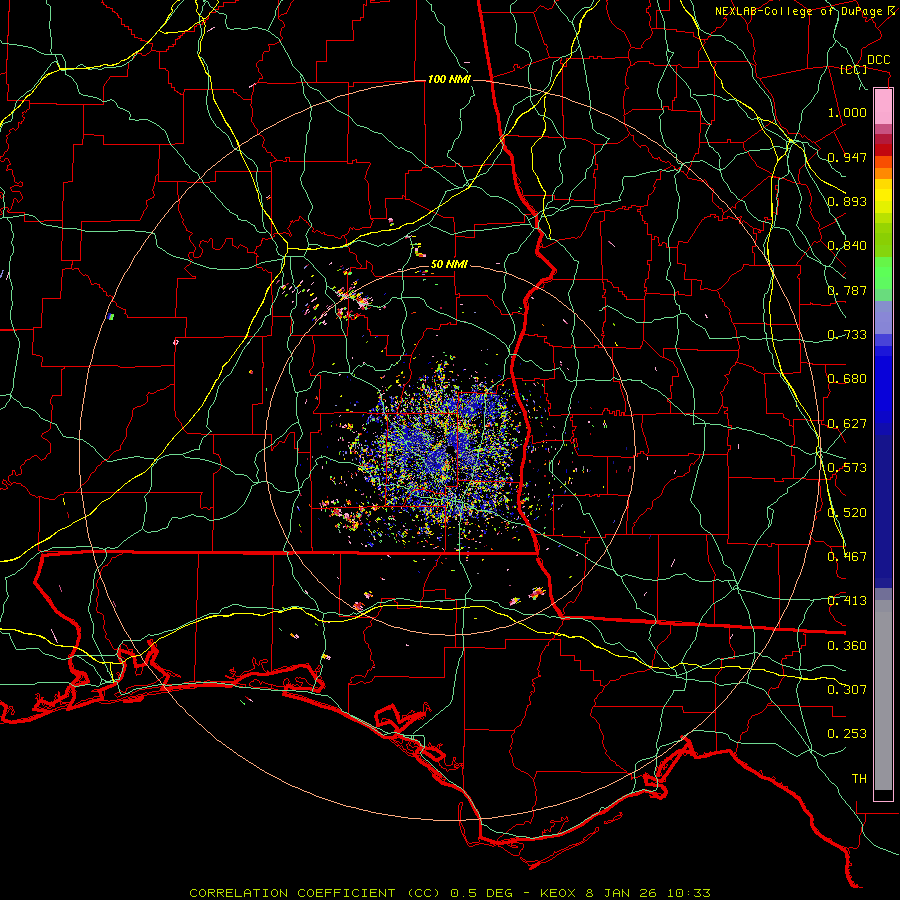Click the 100 NMI range ring label
The image size is (900, 900).
click(449, 79)
